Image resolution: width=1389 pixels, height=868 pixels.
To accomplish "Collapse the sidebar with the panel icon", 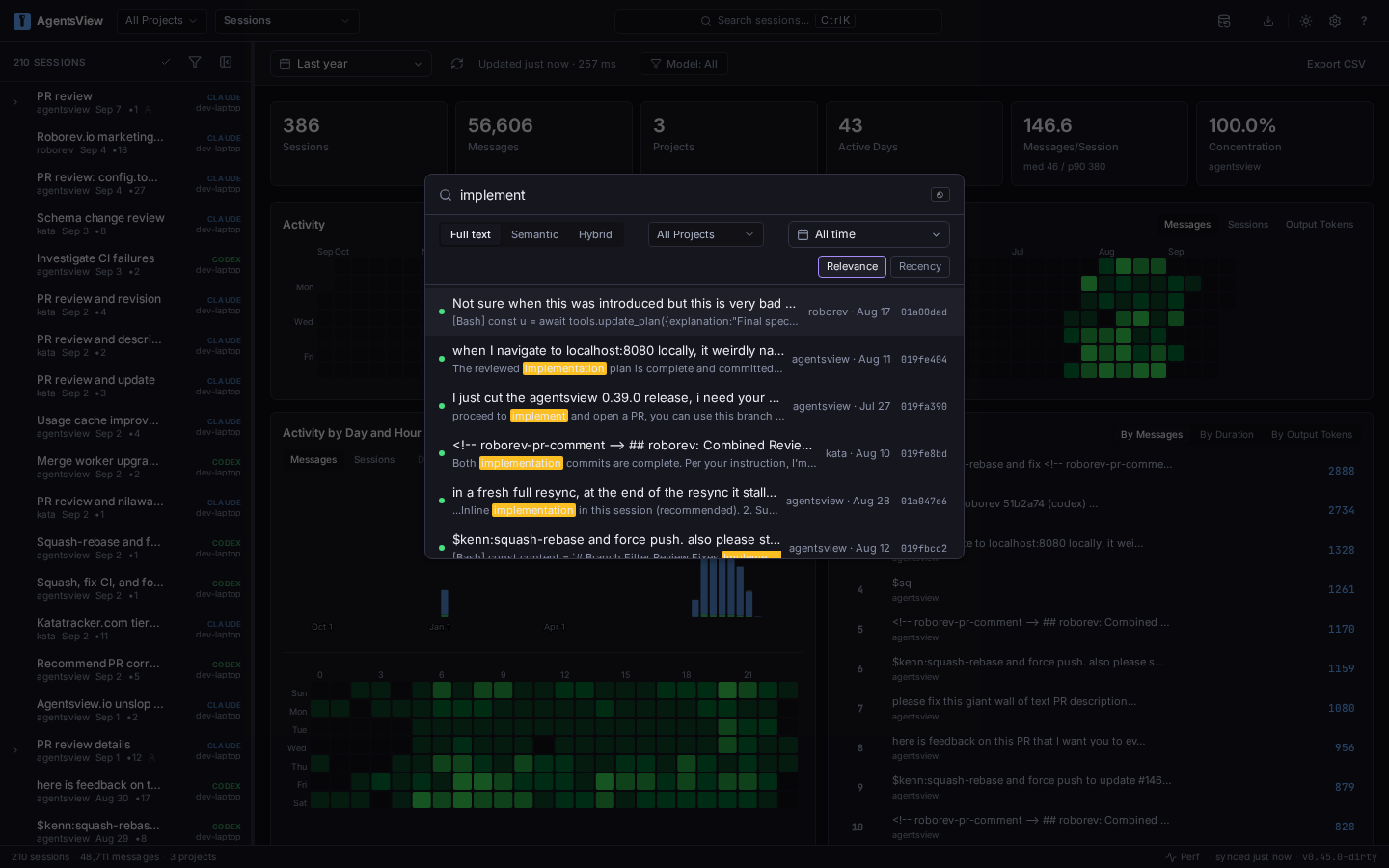I will pos(226,62).
